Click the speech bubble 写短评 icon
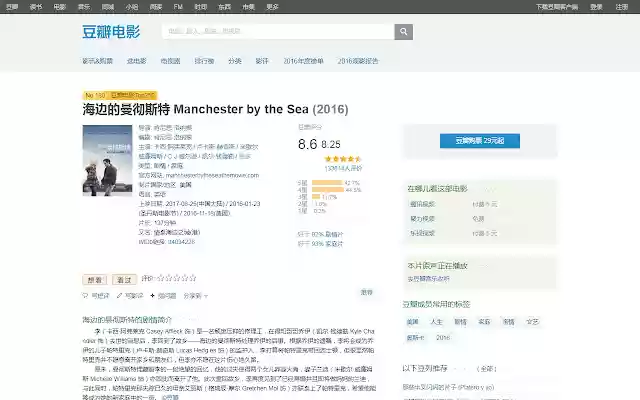640x400 pixels. click(x=85, y=296)
